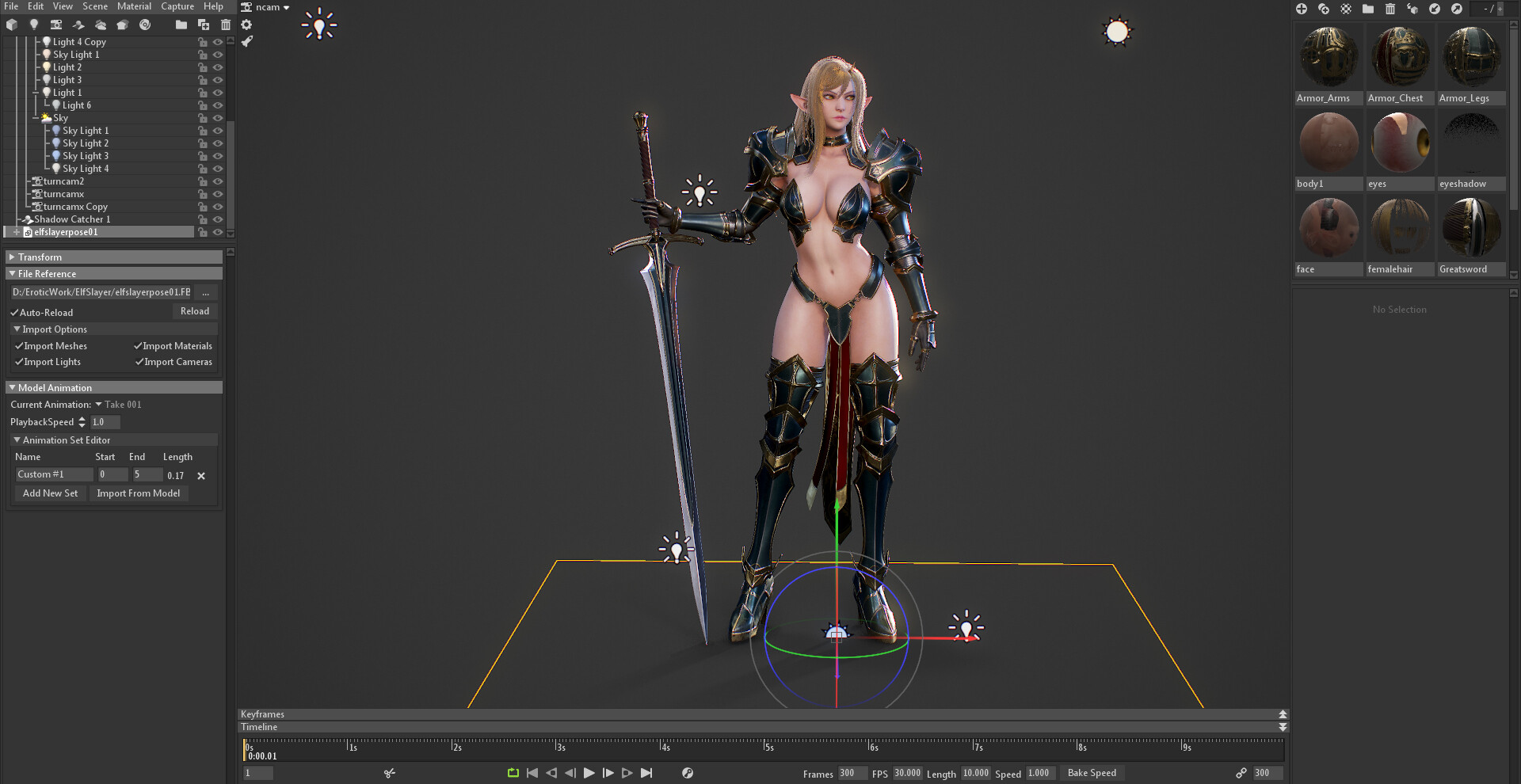Screen dimensions: 1521x784
Task: Add a new camera to the scene
Action: click(56, 25)
